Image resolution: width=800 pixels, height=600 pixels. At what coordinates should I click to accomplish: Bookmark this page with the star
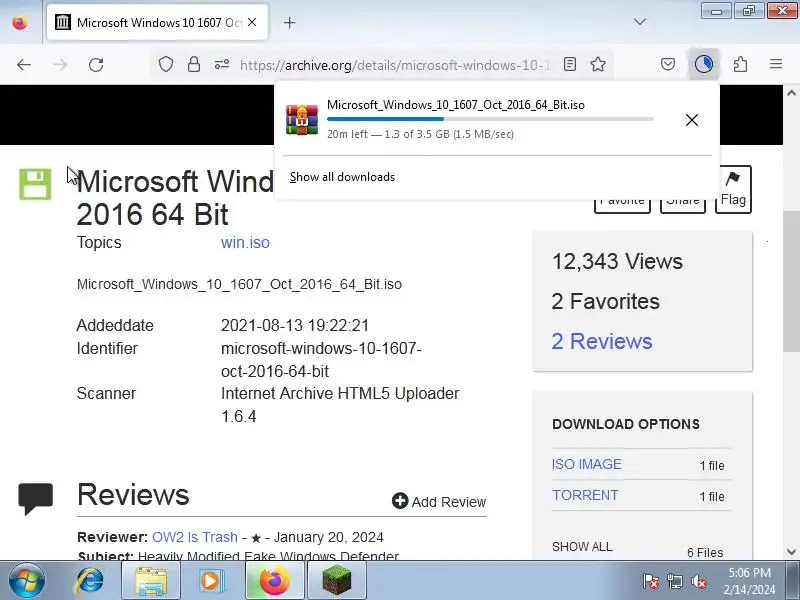click(598, 64)
